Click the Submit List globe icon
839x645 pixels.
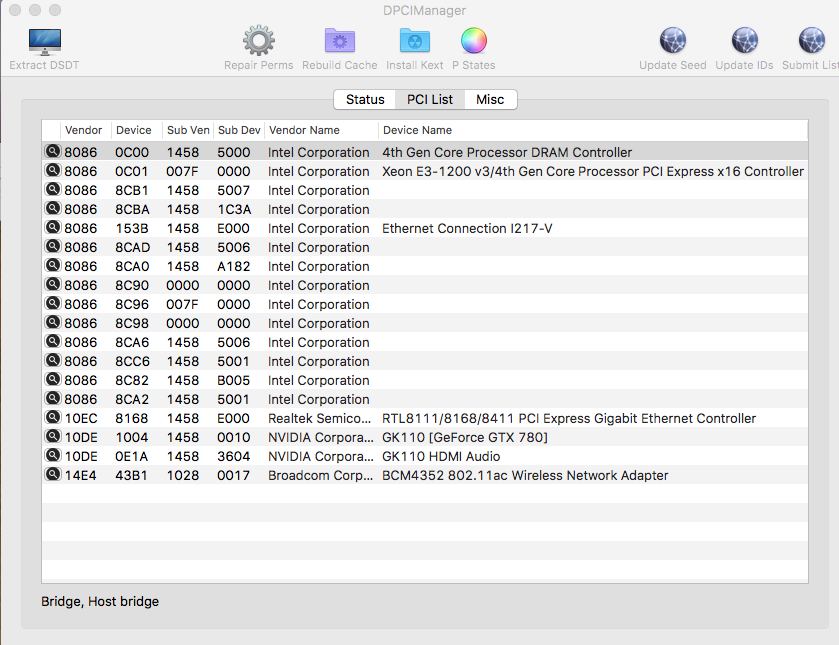[811, 42]
